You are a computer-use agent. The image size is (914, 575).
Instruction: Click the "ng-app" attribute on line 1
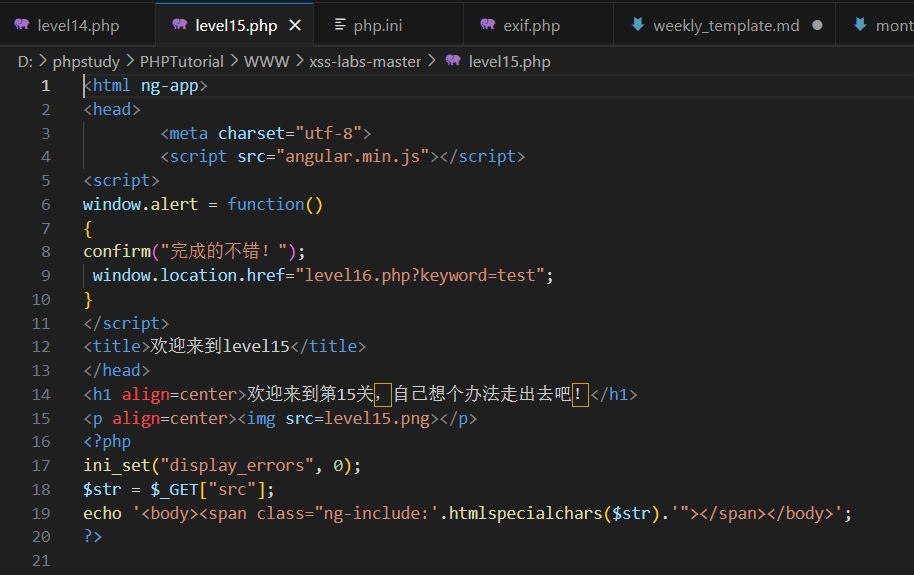tap(170, 86)
